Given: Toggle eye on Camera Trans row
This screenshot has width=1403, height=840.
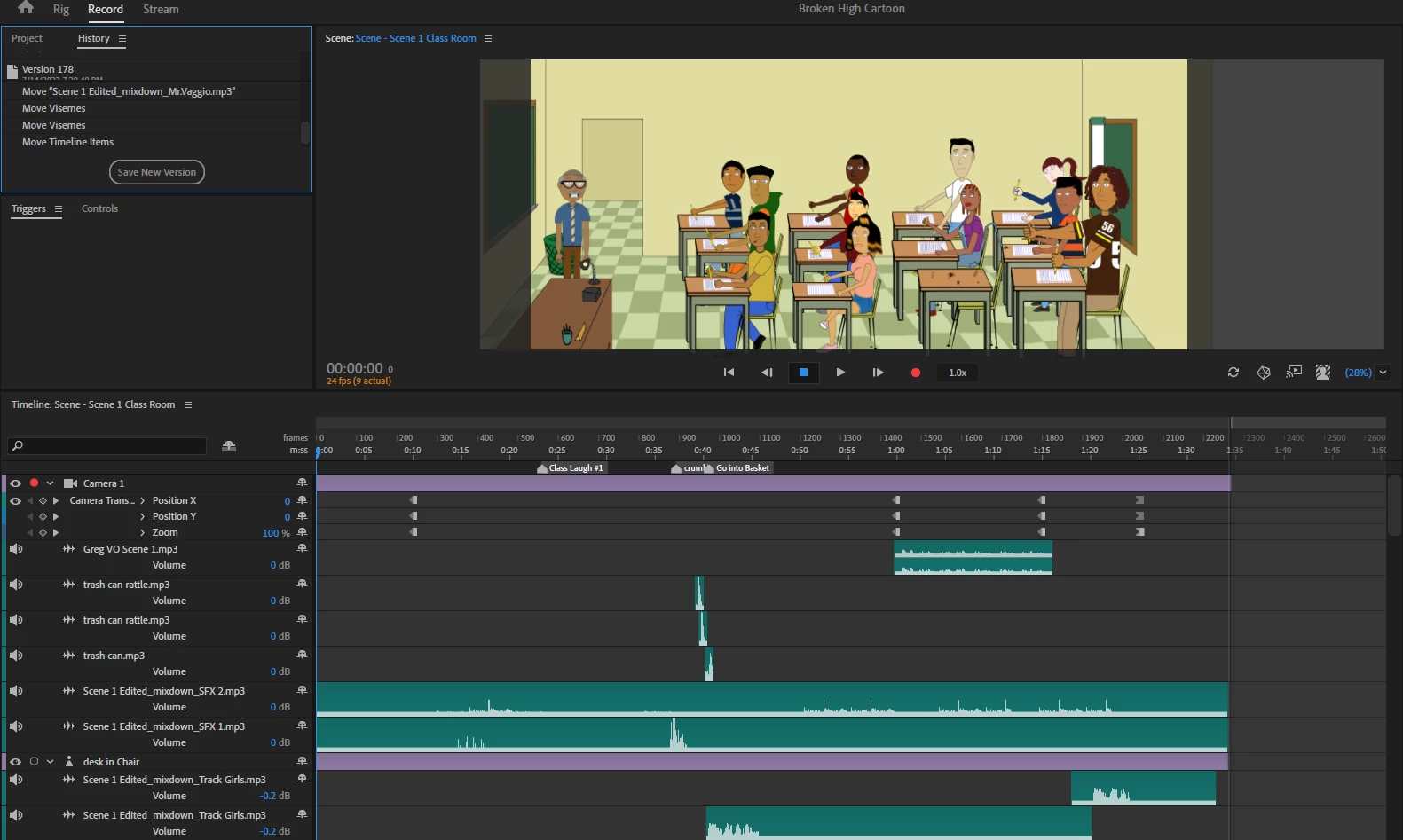Looking at the screenshot, I should (x=15, y=501).
